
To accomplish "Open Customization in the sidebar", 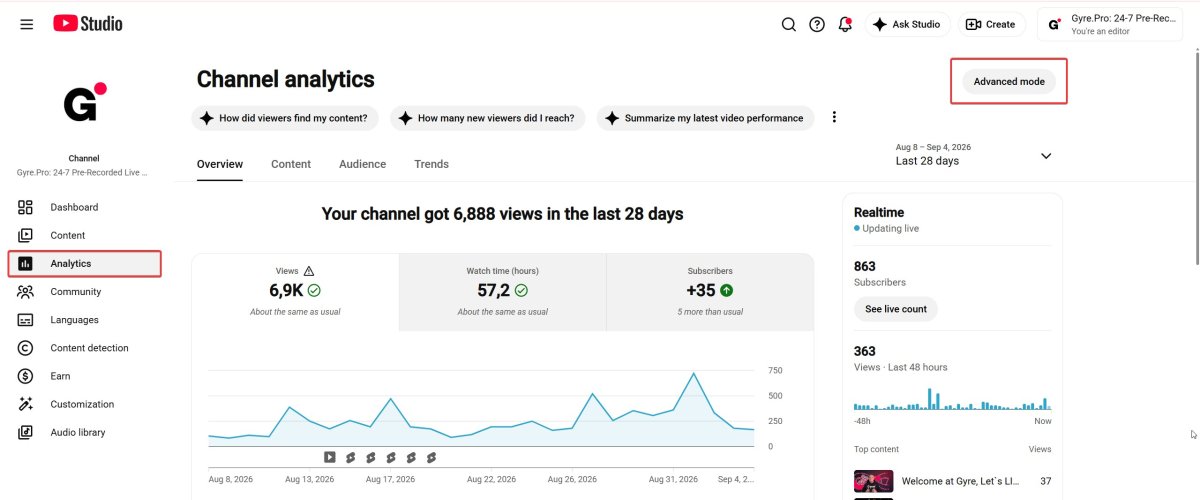I will pos(84,404).
